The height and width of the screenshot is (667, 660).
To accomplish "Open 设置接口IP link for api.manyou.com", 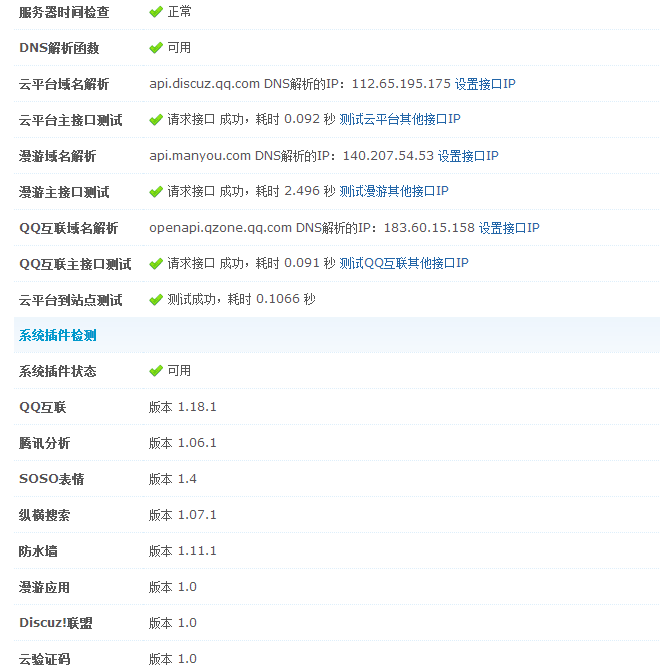I will [468, 156].
